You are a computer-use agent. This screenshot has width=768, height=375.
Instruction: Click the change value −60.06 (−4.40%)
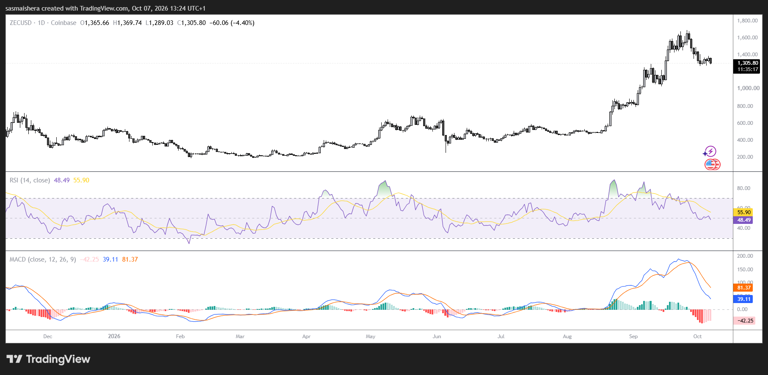pos(231,23)
